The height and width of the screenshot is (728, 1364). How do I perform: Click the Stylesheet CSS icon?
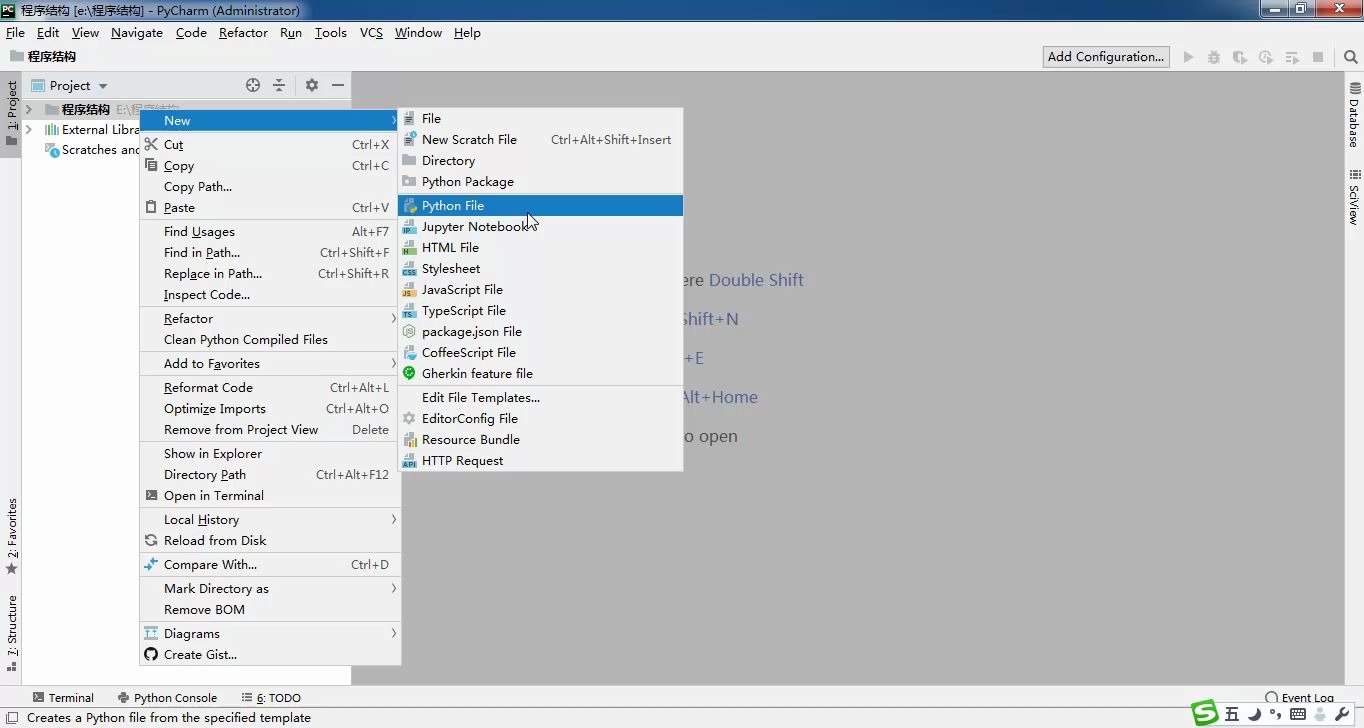[409, 268]
